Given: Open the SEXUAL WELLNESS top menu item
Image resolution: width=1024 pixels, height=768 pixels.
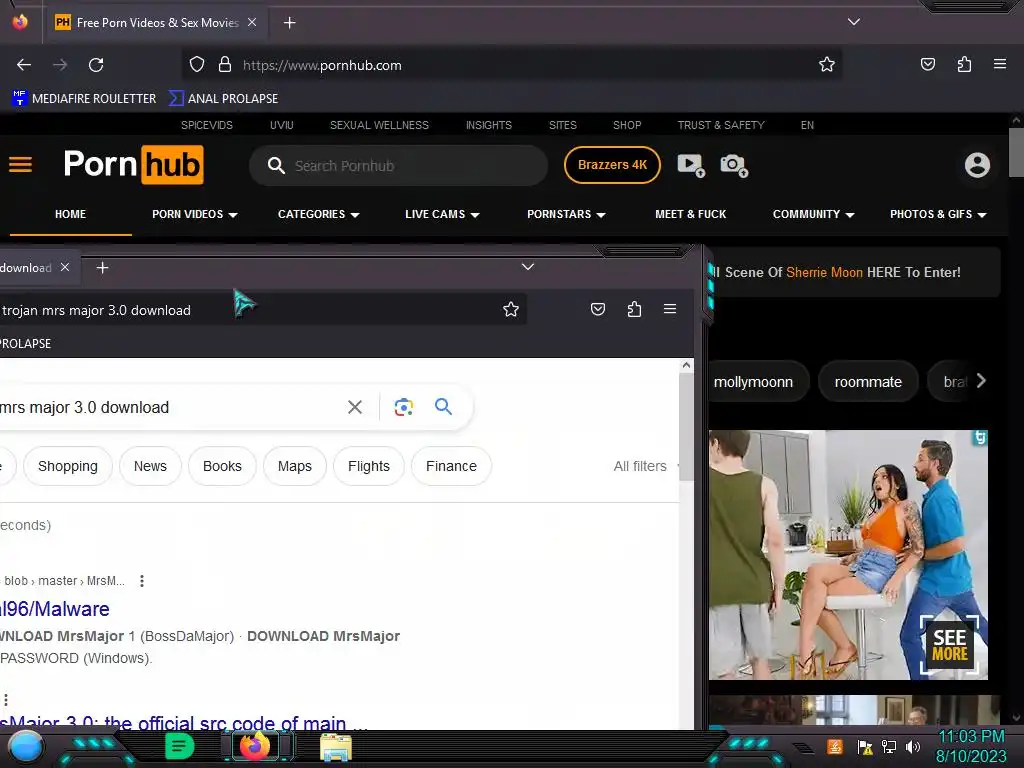Looking at the screenshot, I should pos(379,125).
